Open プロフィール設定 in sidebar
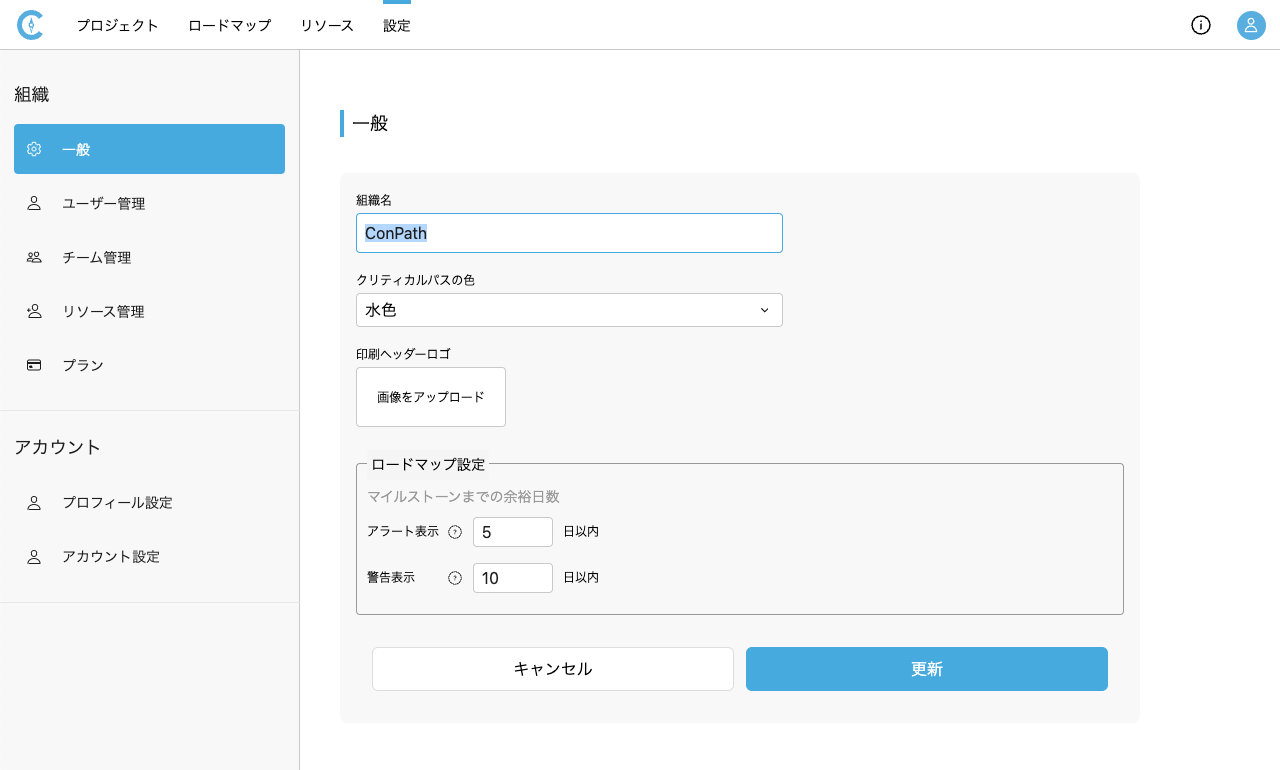 pos(117,502)
